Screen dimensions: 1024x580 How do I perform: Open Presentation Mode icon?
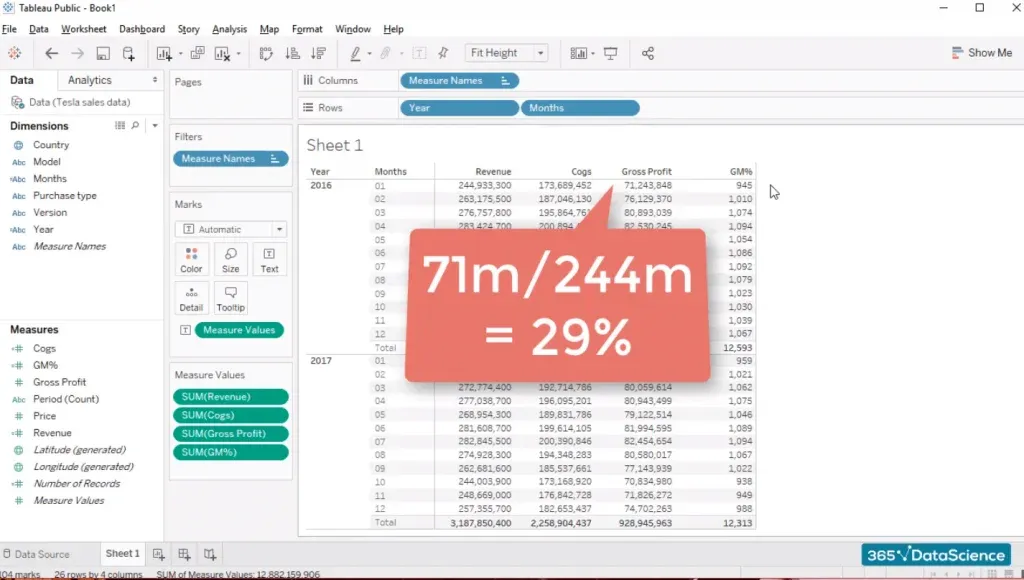pyautogui.click(x=610, y=53)
